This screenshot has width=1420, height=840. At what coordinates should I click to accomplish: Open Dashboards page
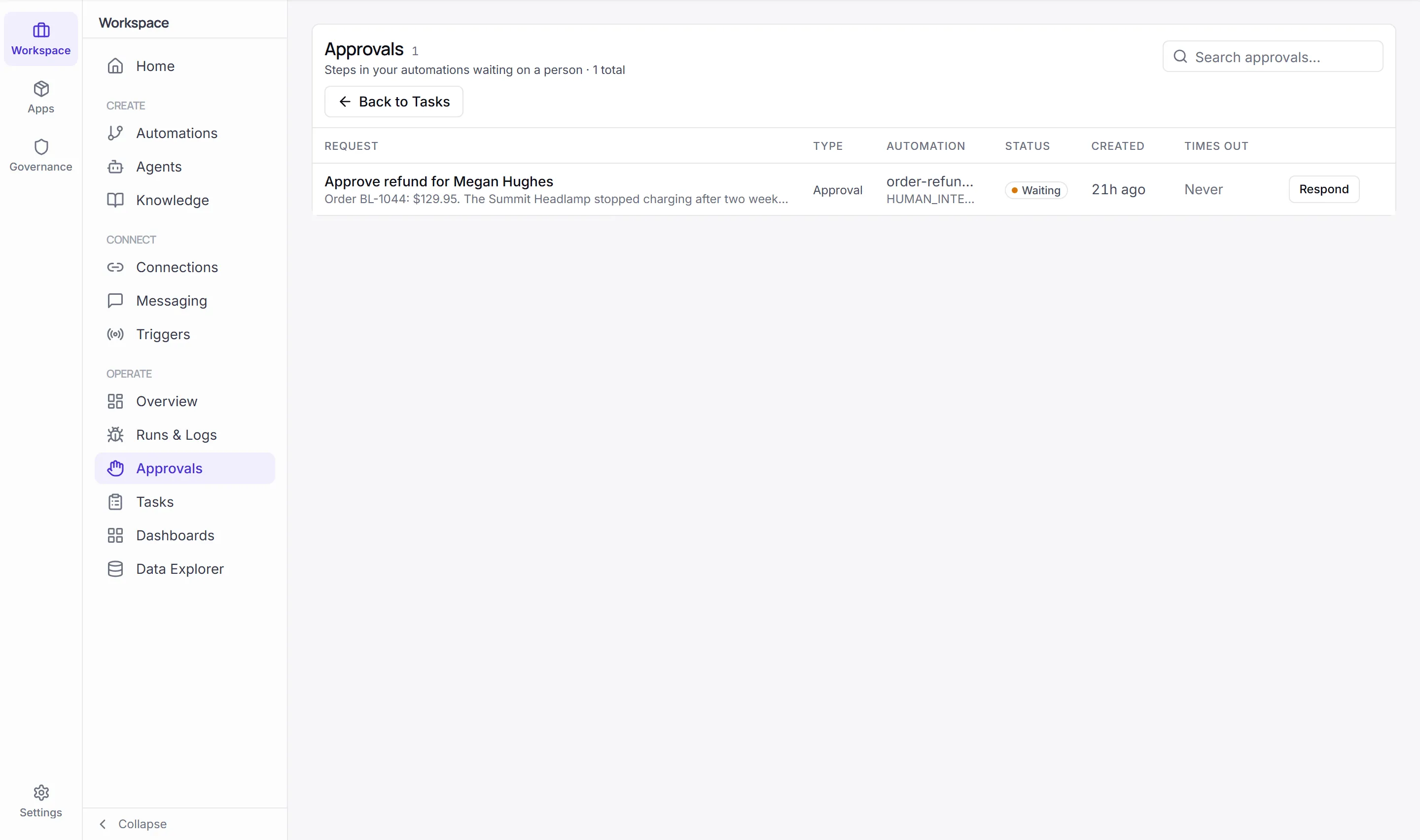184,535
